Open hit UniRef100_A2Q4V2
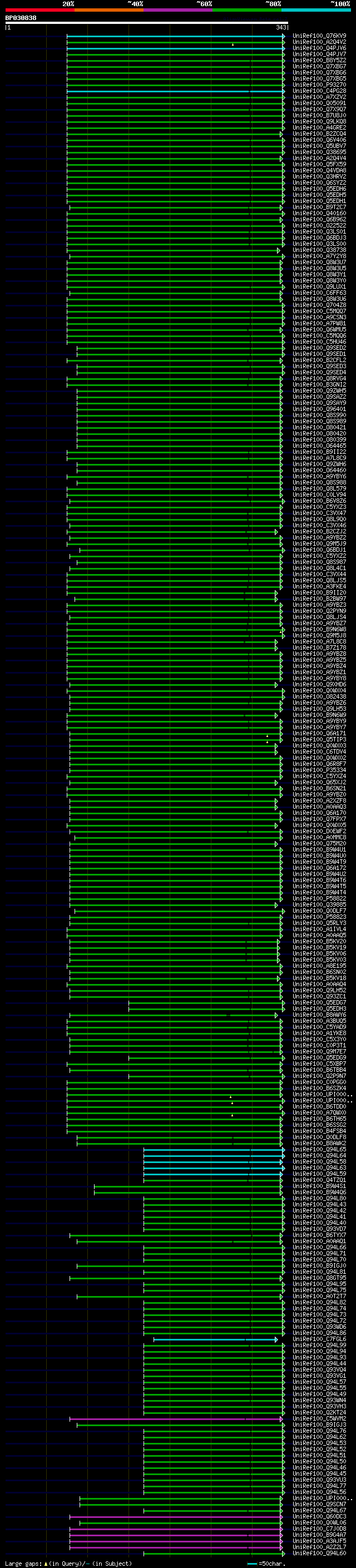356x1568 pixels. click(x=319, y=42)
